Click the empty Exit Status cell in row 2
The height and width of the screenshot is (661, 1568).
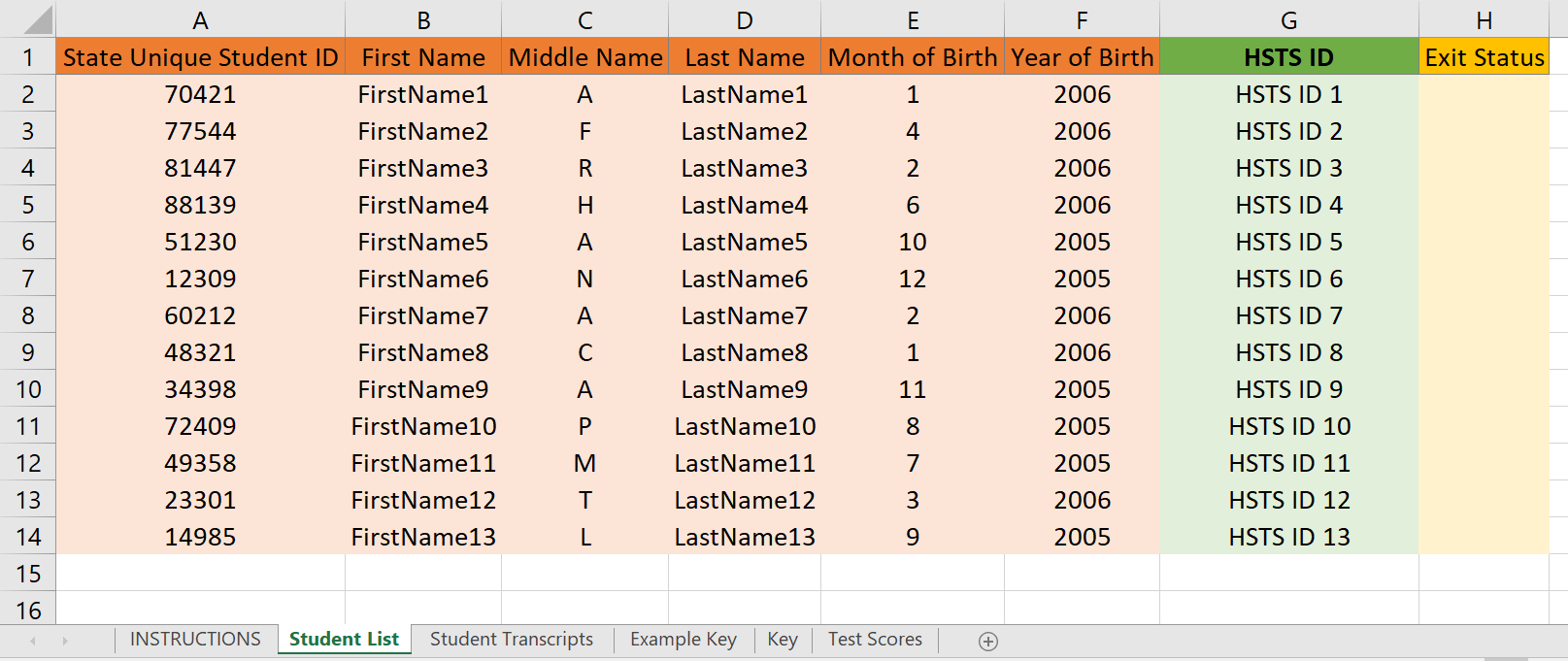1484,94
